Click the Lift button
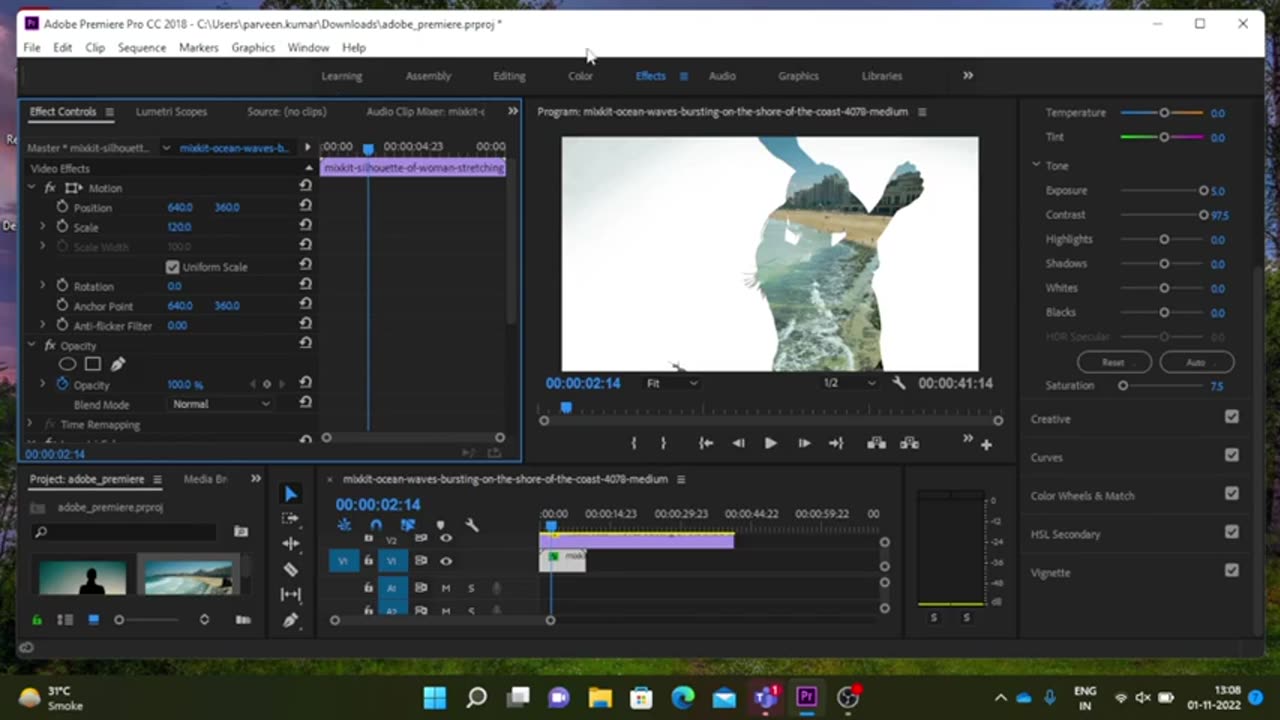 (x=876, y=443)
